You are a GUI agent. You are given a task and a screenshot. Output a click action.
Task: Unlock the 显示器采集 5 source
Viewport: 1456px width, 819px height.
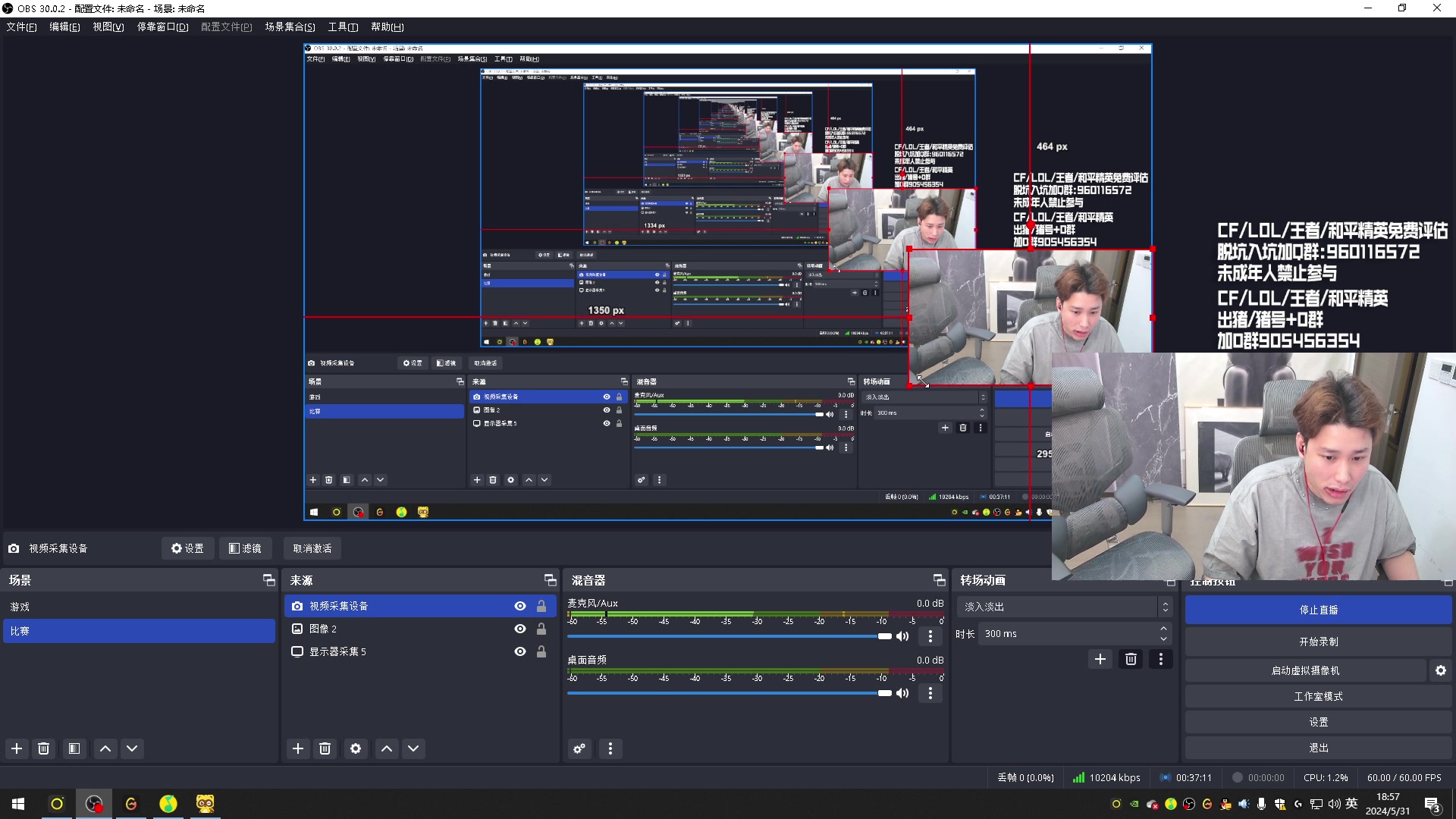point(541,651)
